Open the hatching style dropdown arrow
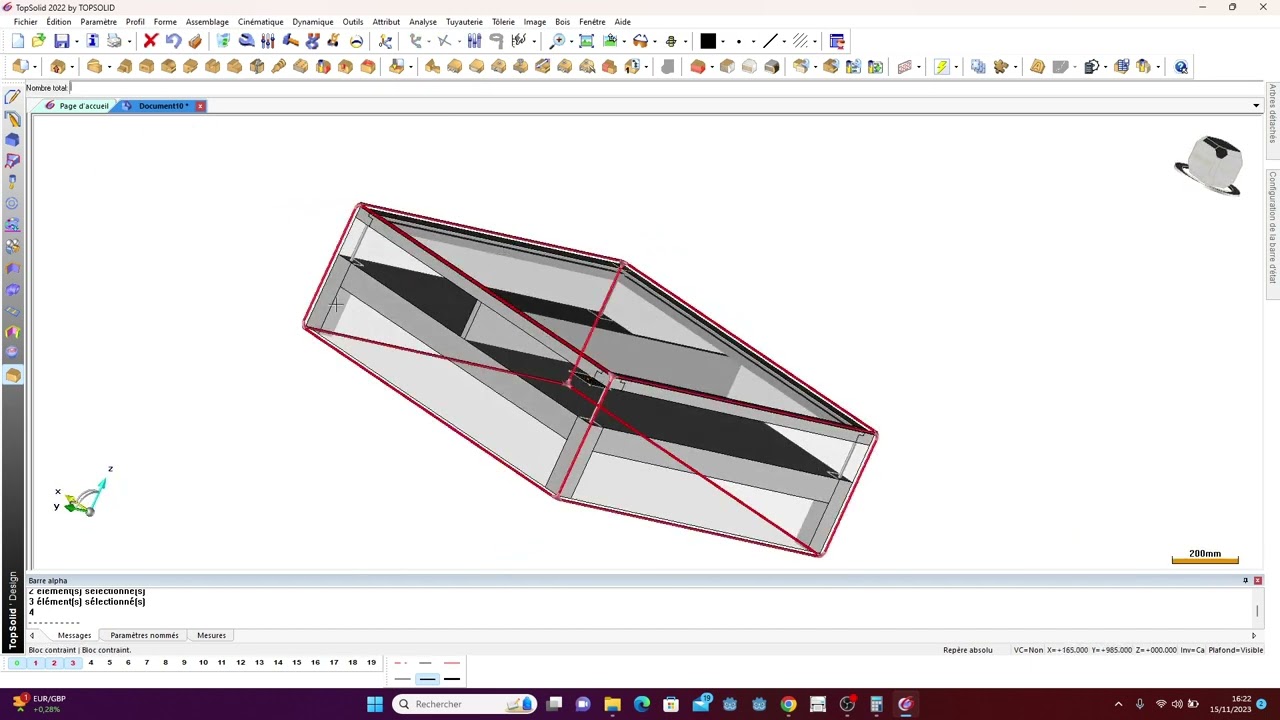The height and width of the screenshot is (720, 1280). [815, 42]
